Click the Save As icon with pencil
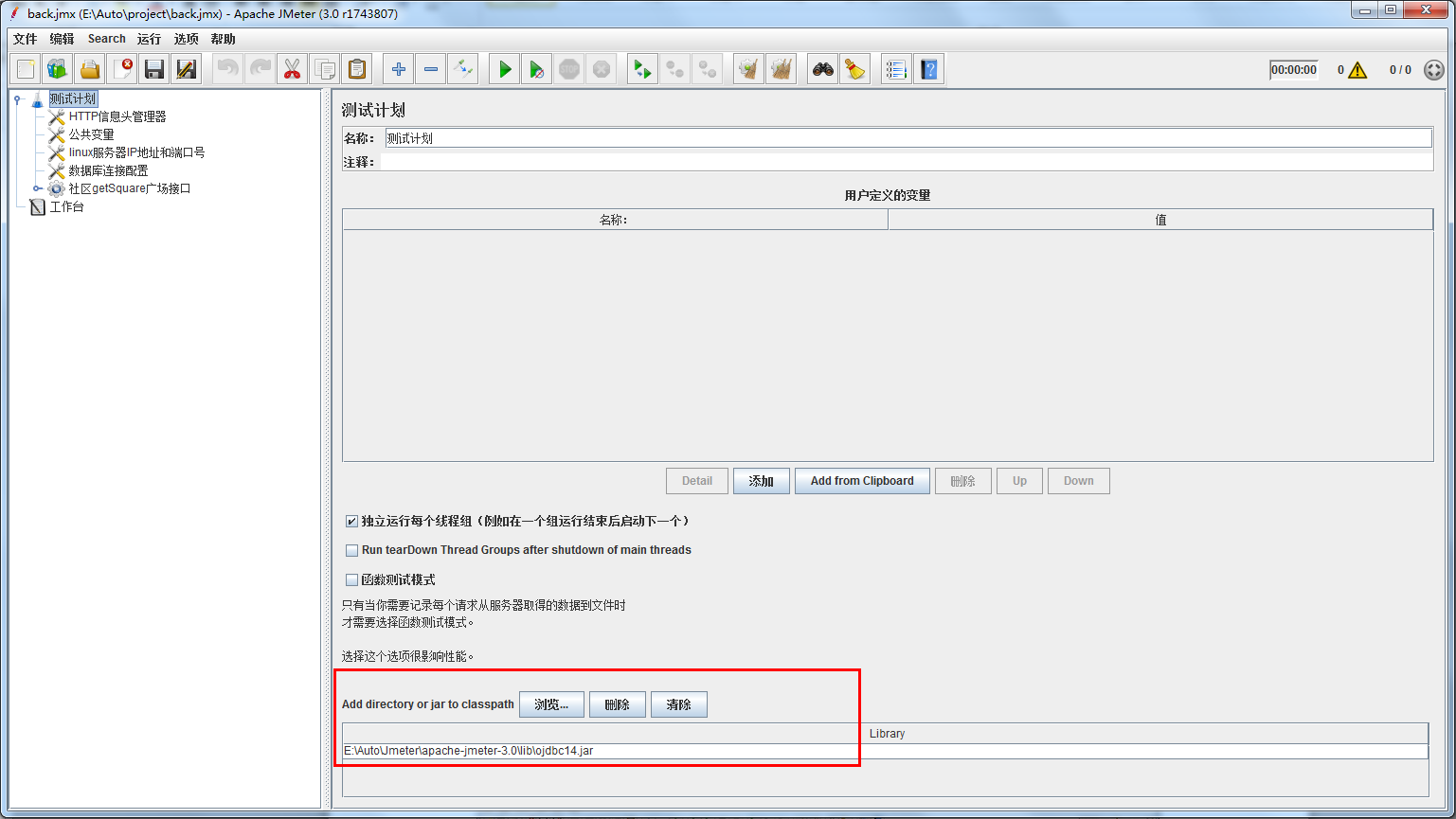 (187, 69)
